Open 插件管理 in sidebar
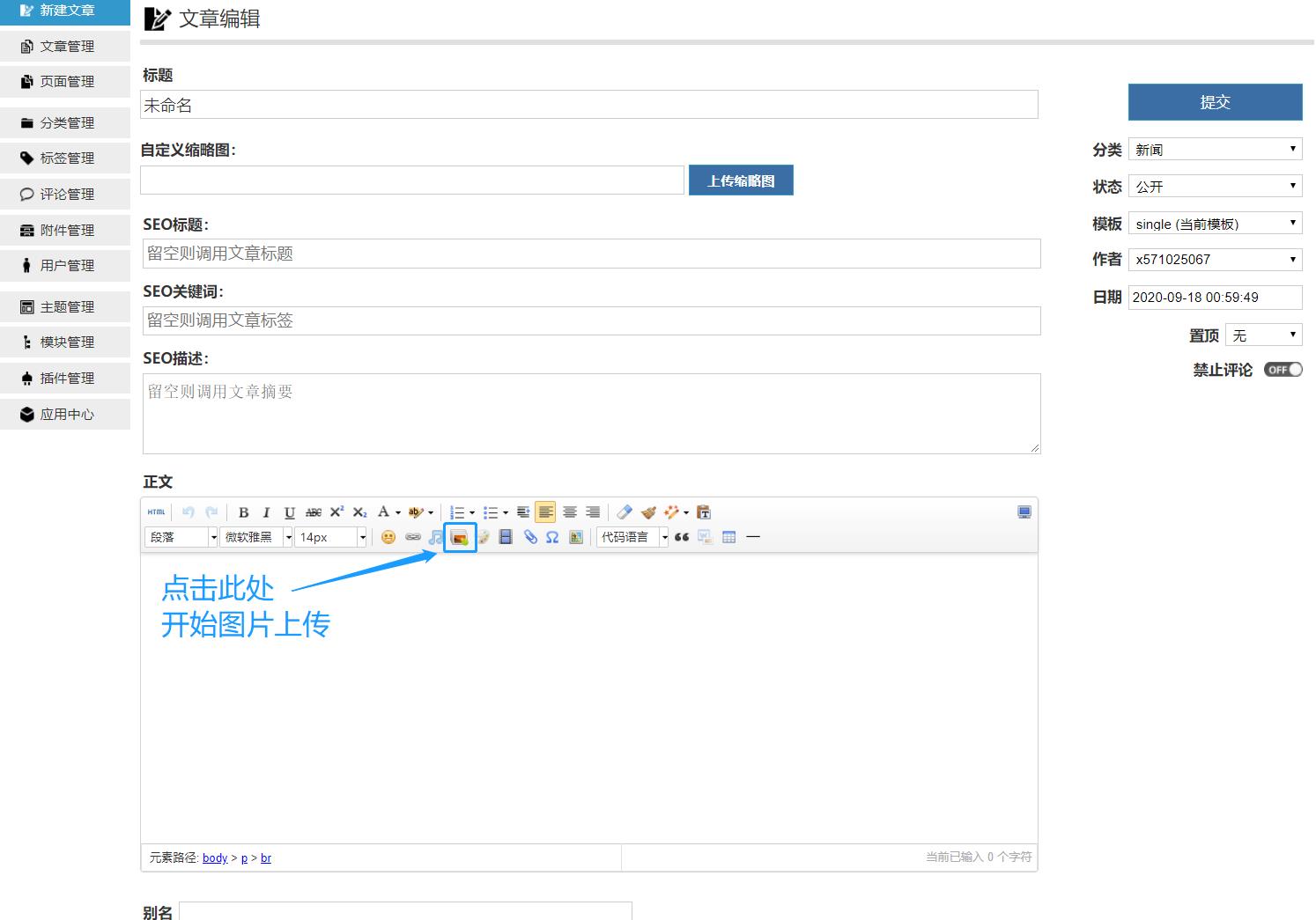1316x920 pixels. (x=65, y=379)
